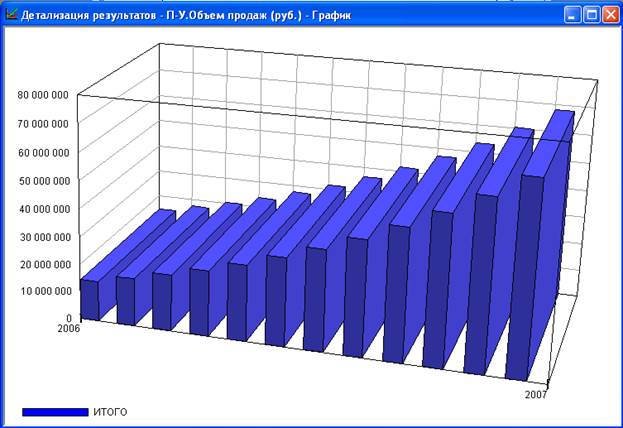The height and width of the screenshot is (428, 623).
Task: Select the first (shortest) bar near 2006
Action: 90,300
